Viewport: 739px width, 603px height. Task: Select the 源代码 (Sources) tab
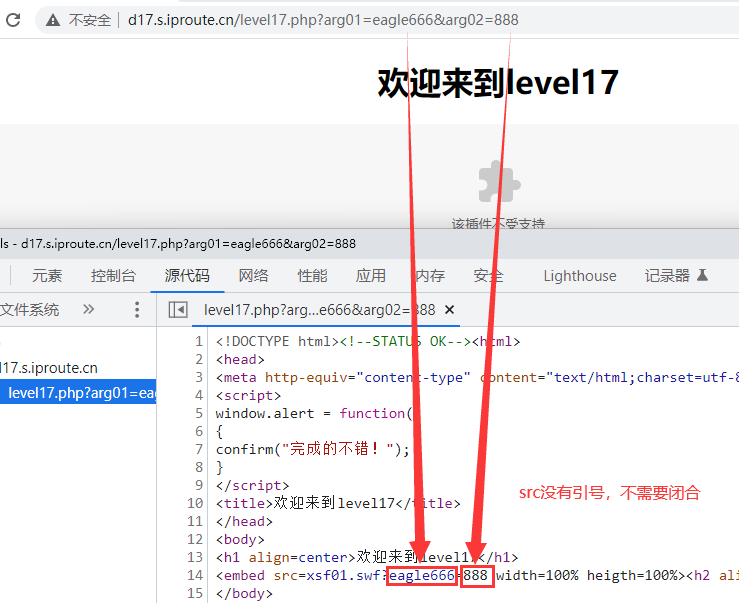point(187,276)
